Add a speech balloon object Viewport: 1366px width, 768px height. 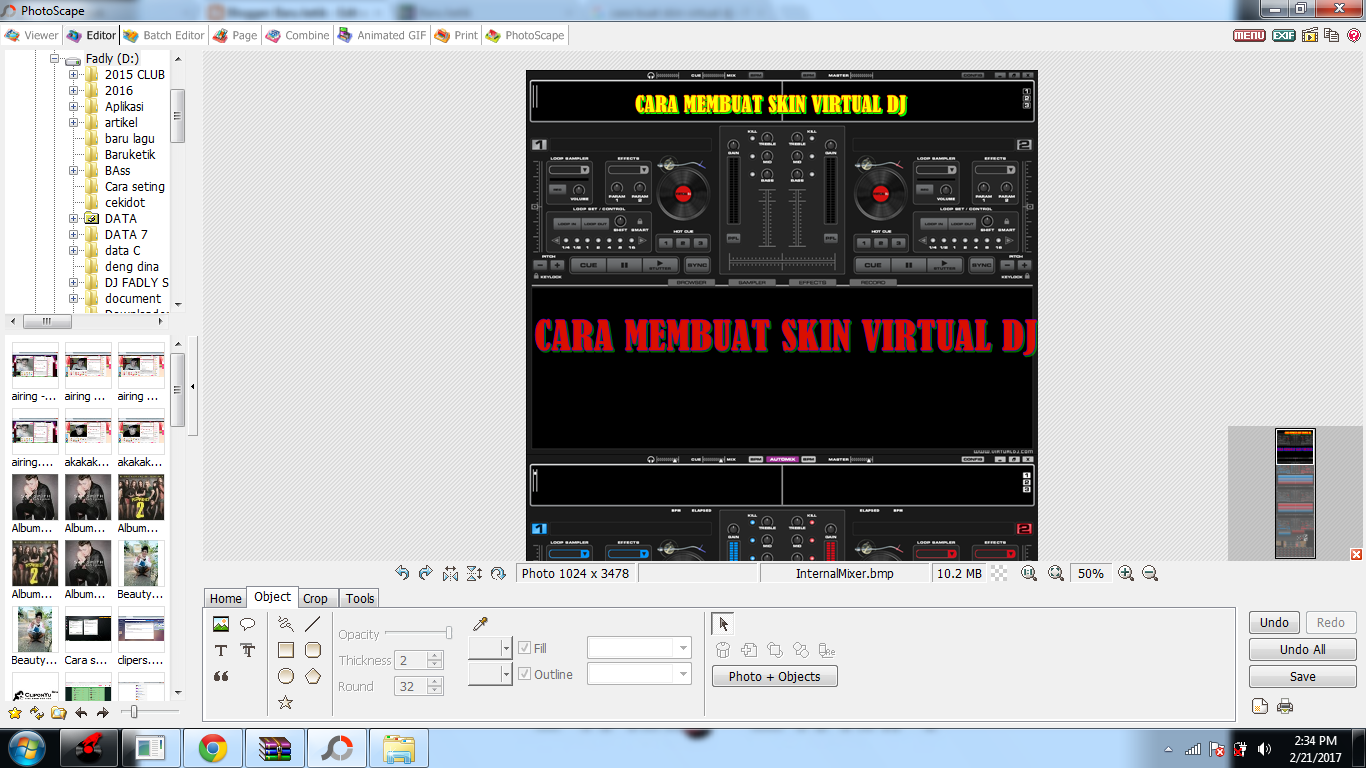[x=247, y=624]
